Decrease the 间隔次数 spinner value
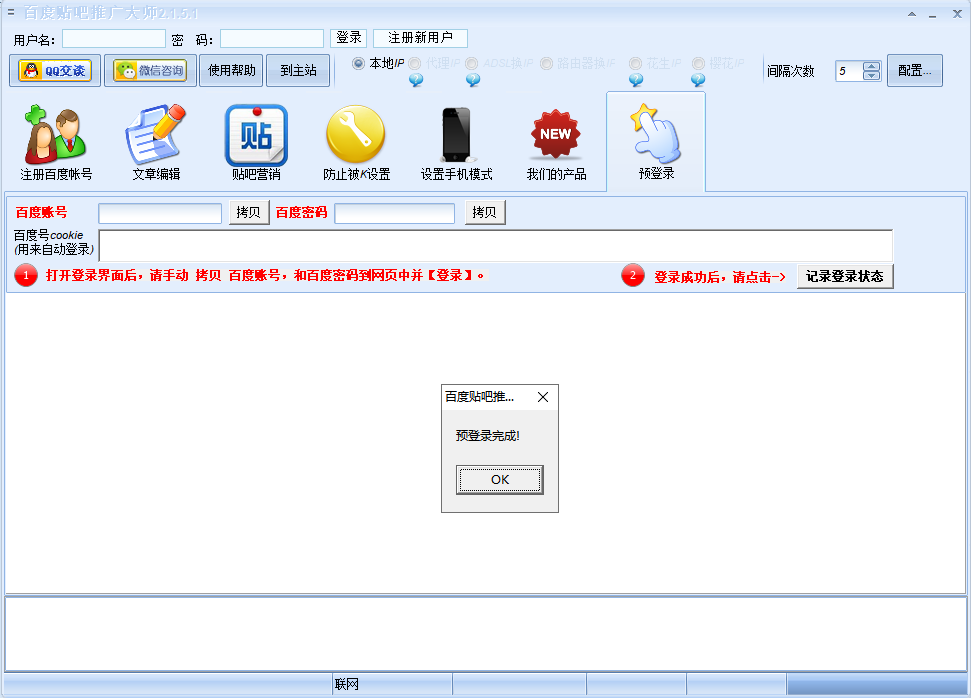The width and height of the screenshot is (971, 698). pos(871,76)
